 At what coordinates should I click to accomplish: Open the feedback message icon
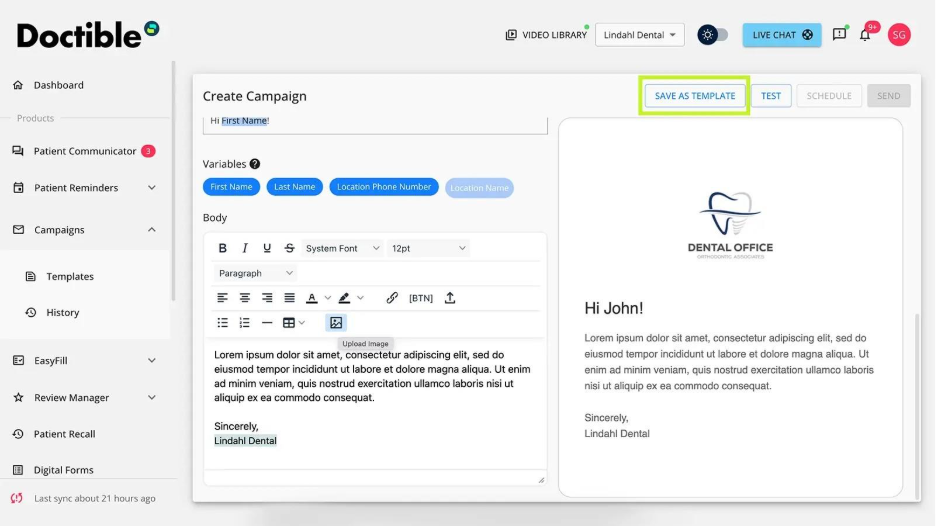click(x=839, y=35)
